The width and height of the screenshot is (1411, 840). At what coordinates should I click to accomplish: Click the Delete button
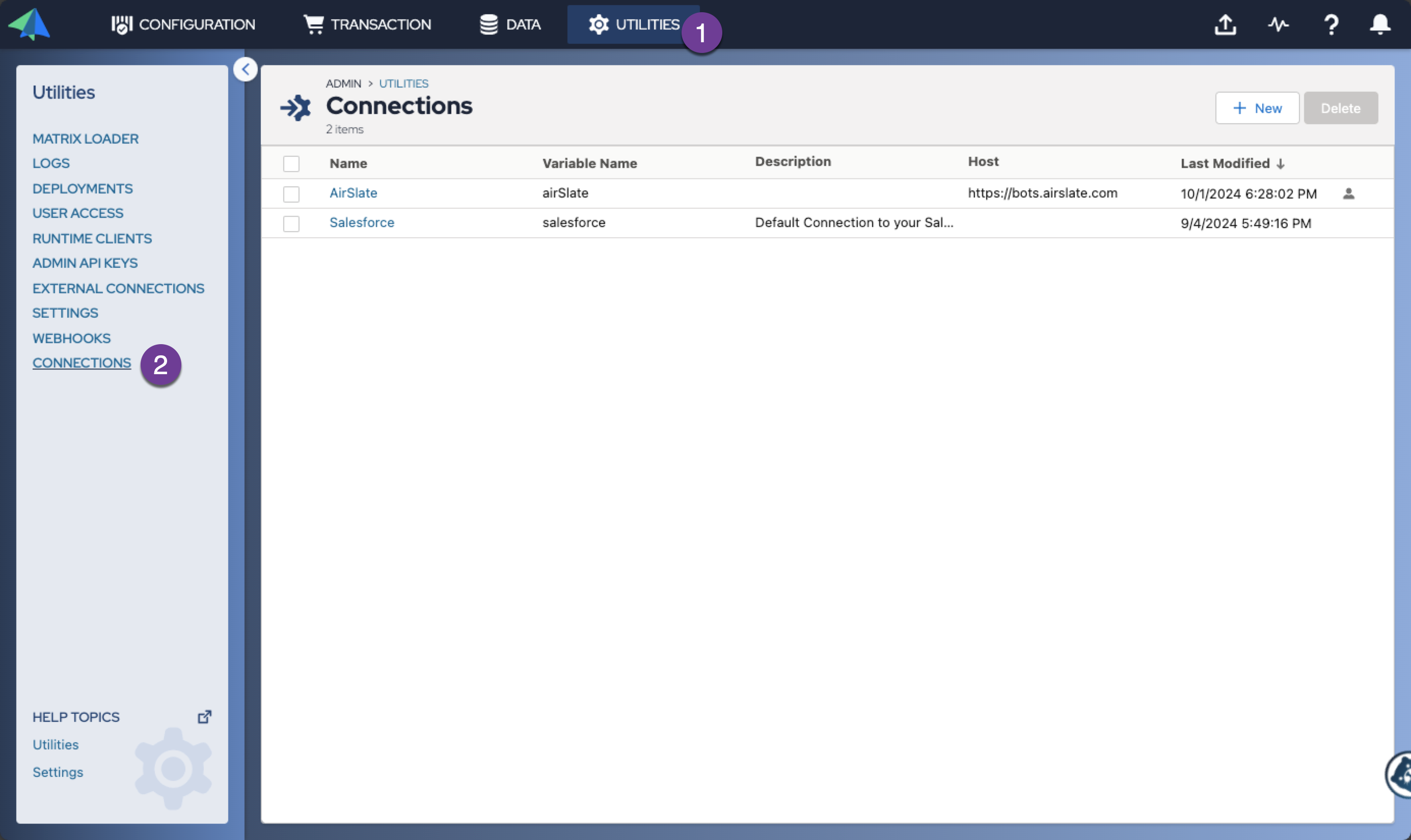(1340, 107)
